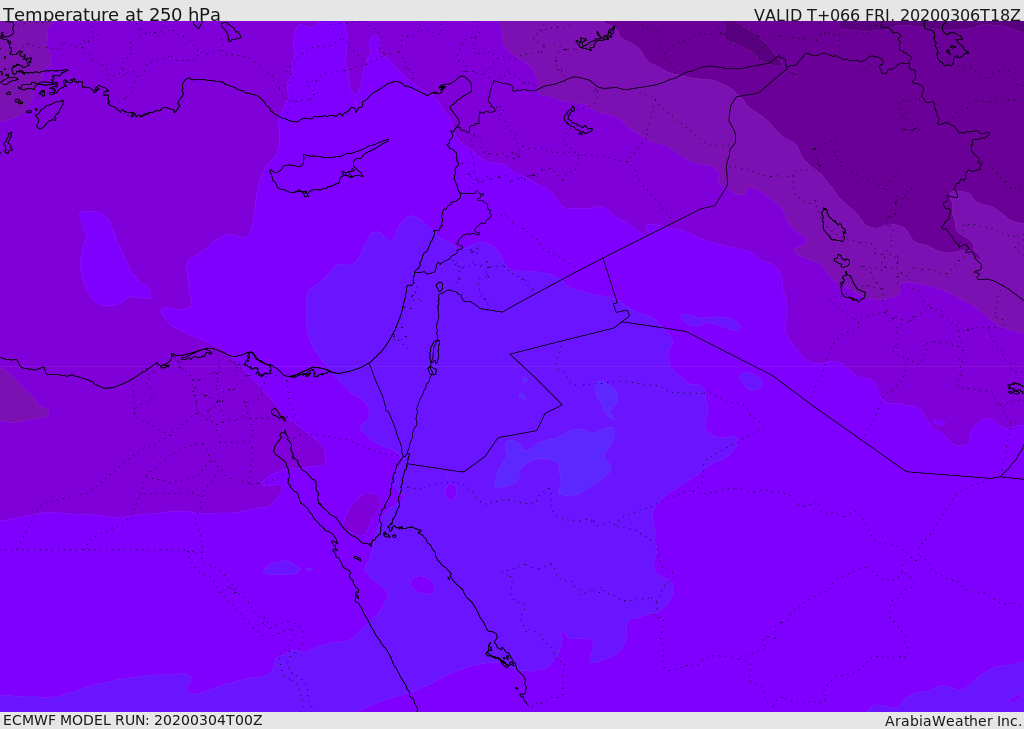Select the largest Iraqi lake outline
This screenshot has width=1024, height=729.
tap(832, 225)
